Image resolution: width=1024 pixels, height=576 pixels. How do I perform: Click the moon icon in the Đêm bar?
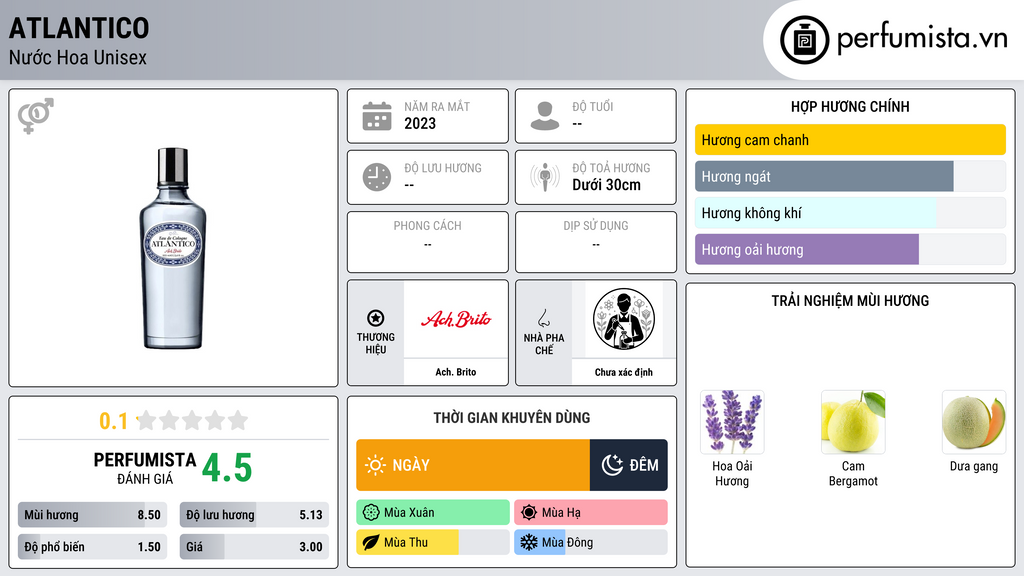612,465
